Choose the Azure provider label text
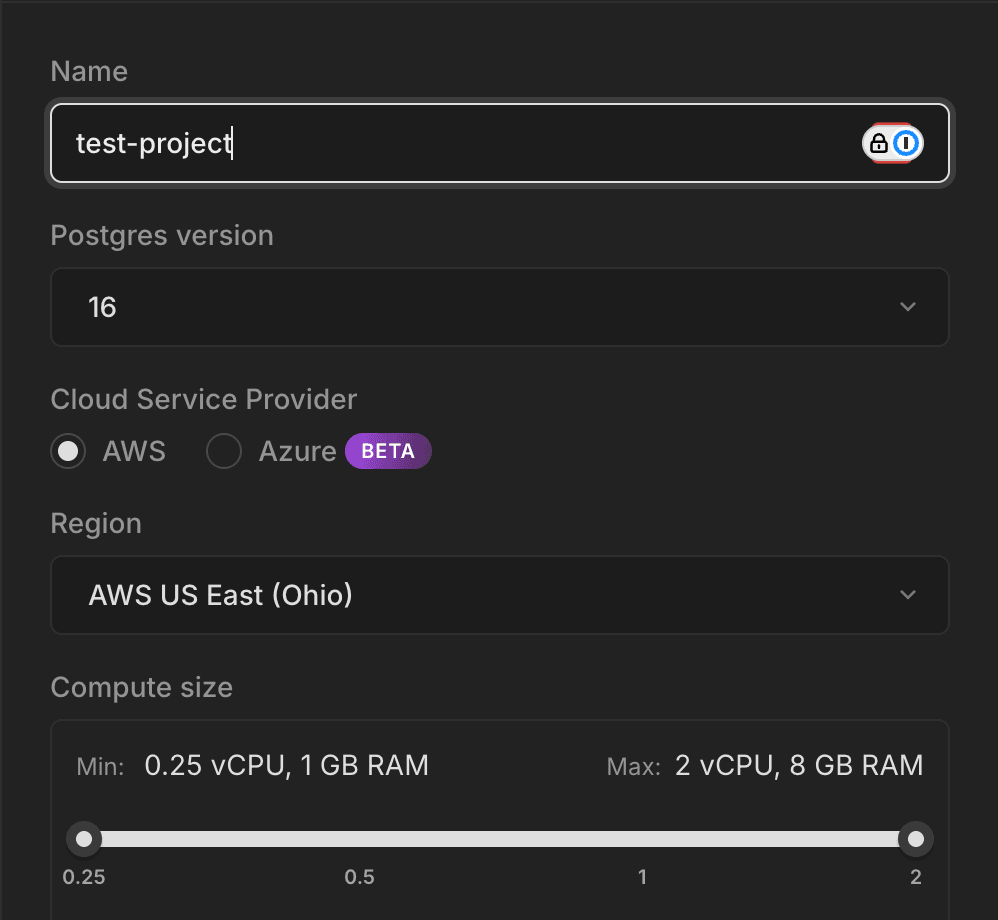This screenshot has width=998, height=920. [x=297, y=452]
